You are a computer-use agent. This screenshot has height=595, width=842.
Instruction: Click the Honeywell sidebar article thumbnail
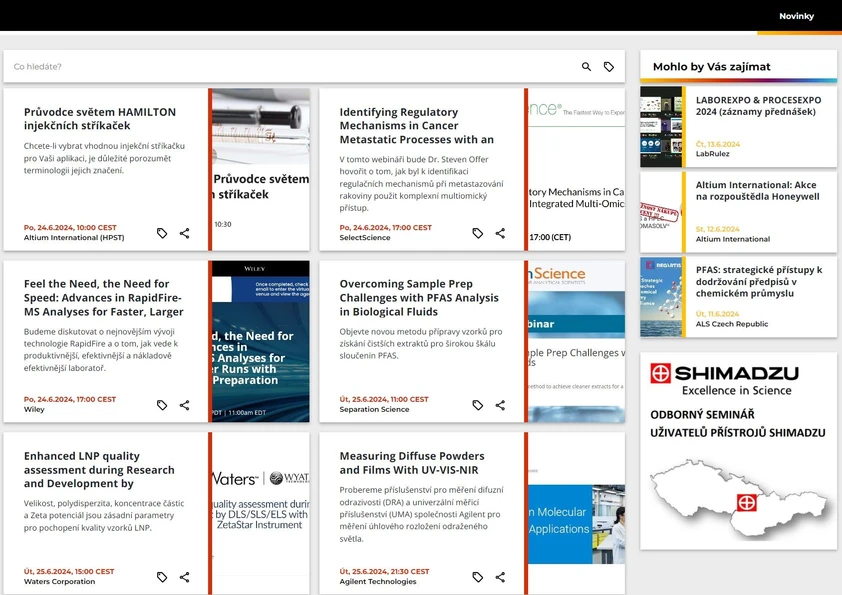coord(661,212)
